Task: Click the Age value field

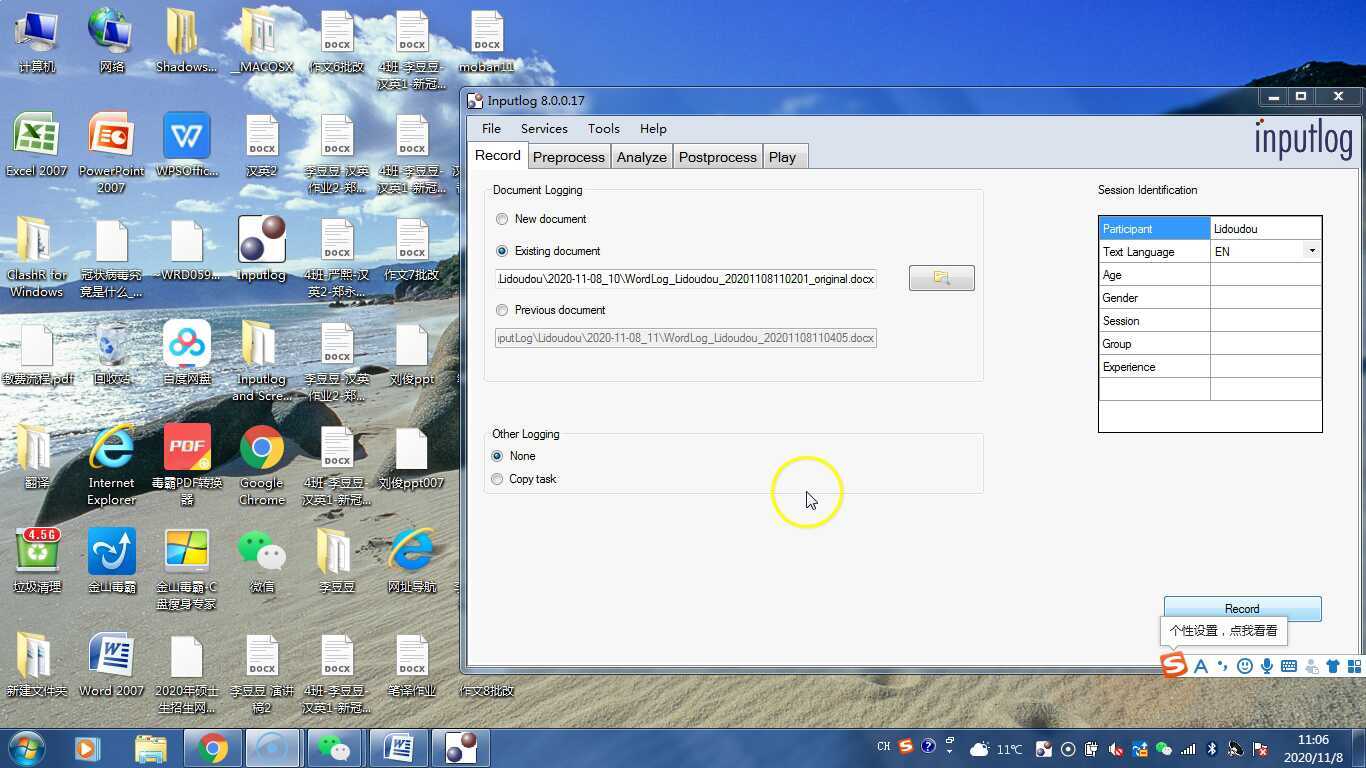Action: click(1265, 275)
